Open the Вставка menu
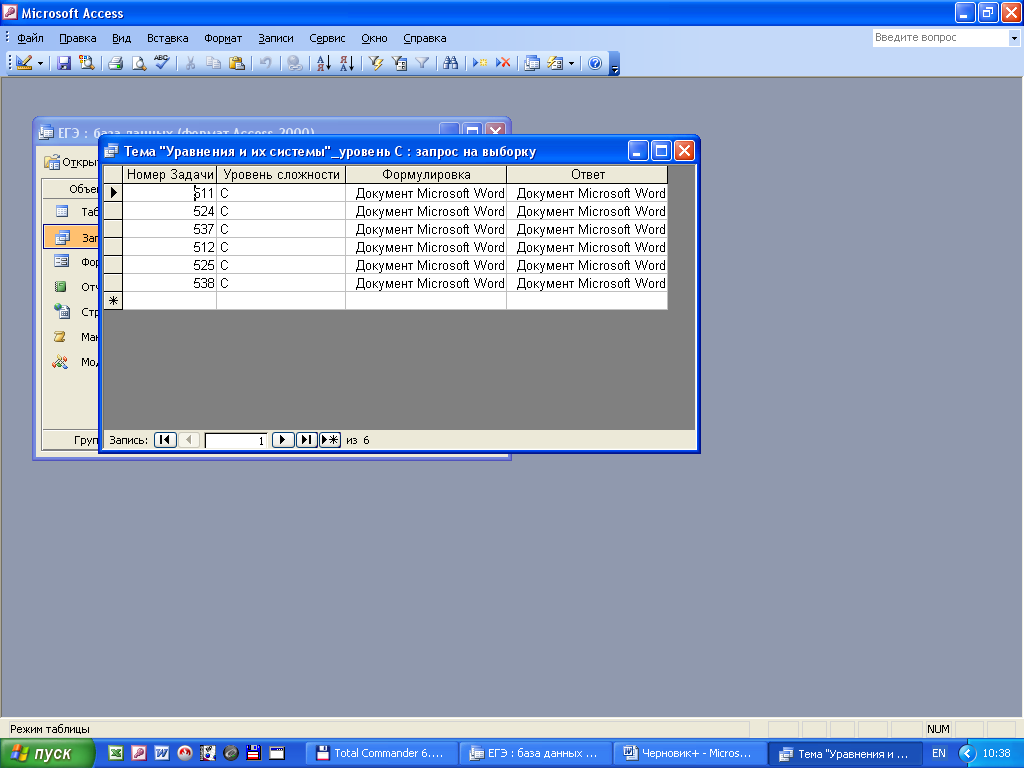Viewport: 1024px width, 768px height. click(x=167, y=38)
